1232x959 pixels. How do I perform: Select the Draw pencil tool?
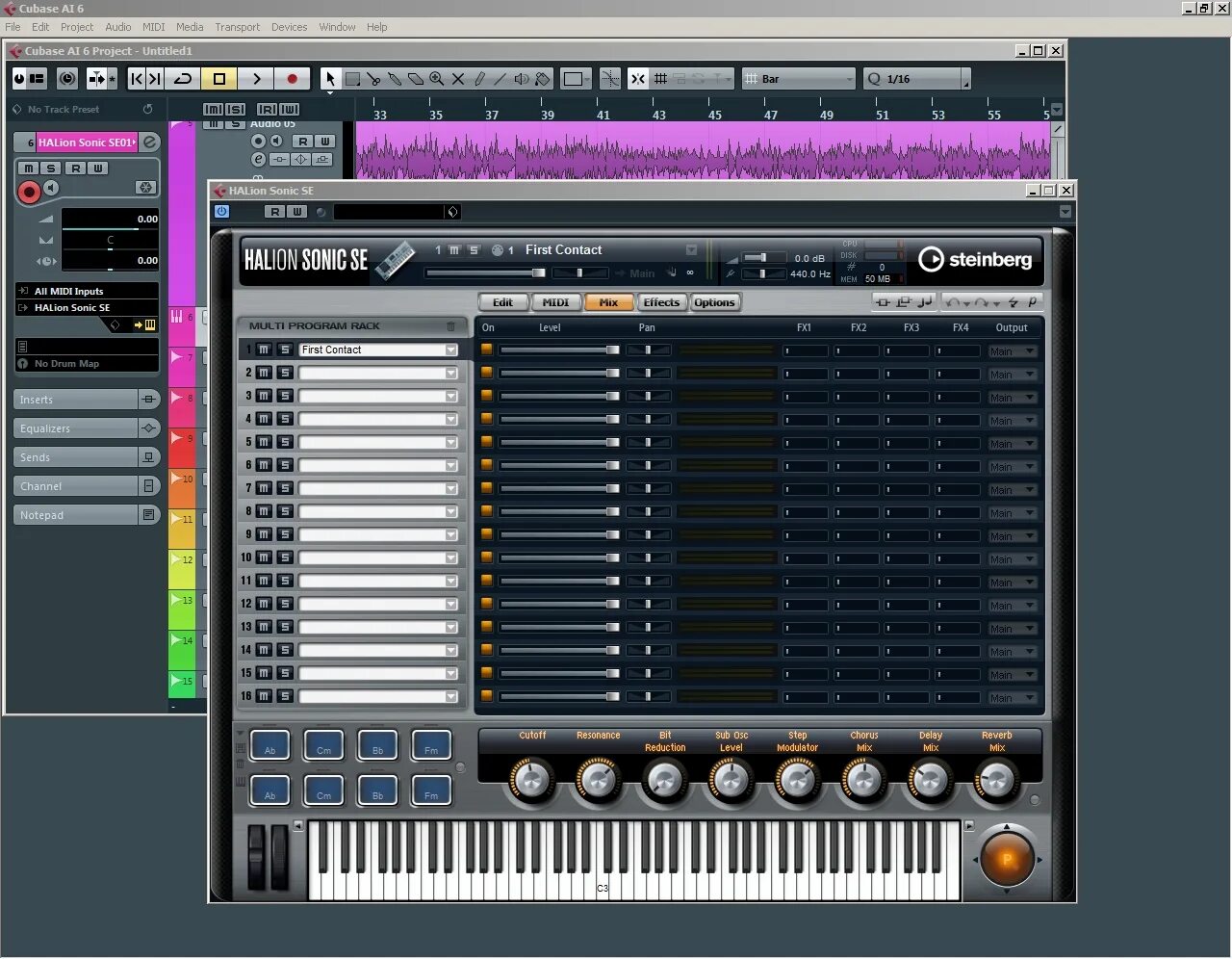(x=479, y=79)
